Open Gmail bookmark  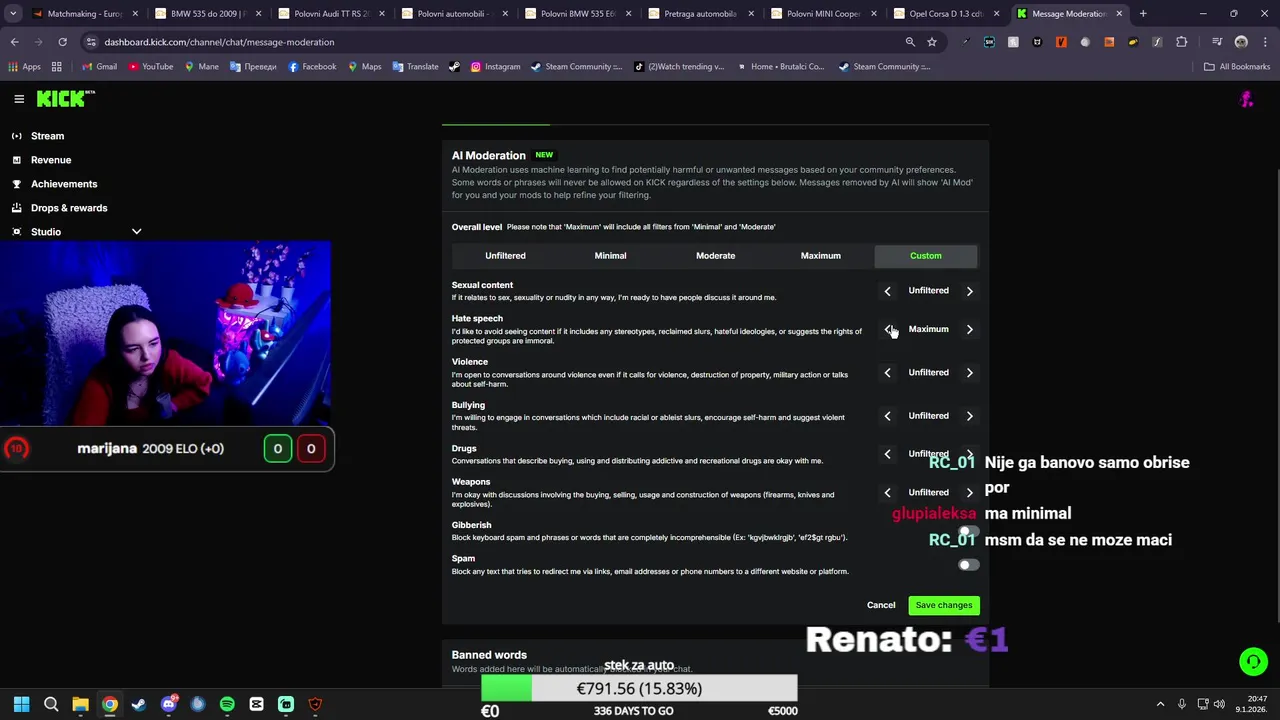point(99,66)
